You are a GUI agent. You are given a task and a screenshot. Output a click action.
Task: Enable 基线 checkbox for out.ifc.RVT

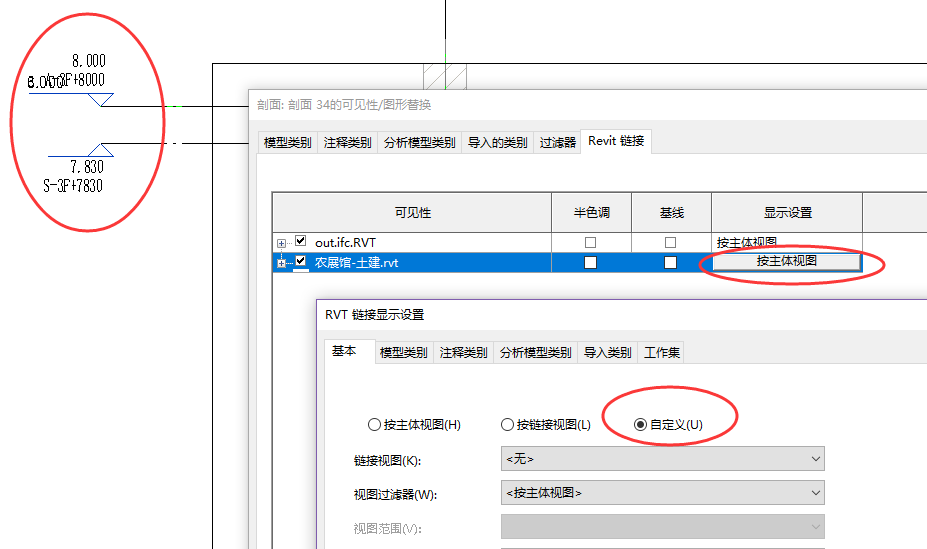(x=670, y=242)
